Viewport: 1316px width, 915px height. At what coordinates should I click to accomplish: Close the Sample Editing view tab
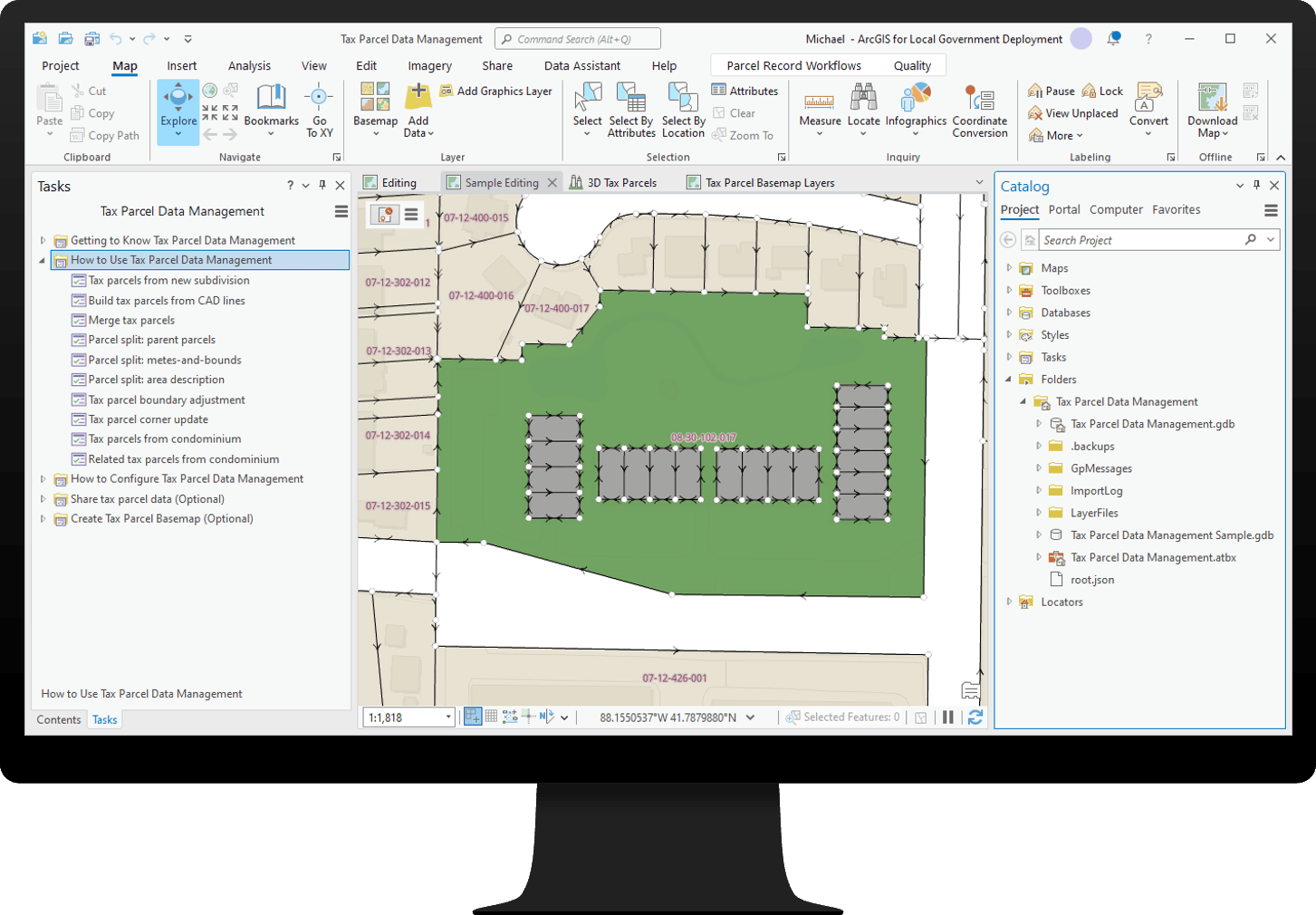point(552,183)
